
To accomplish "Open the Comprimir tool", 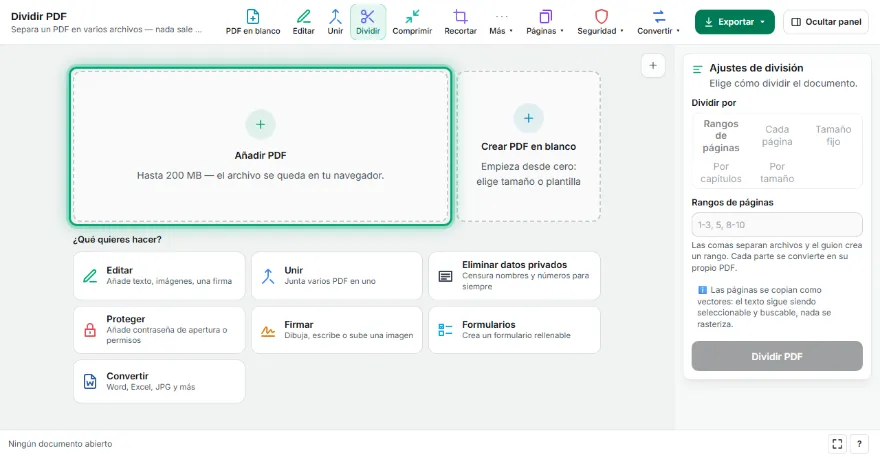I will pyautogui.click(x=412, y=22).
